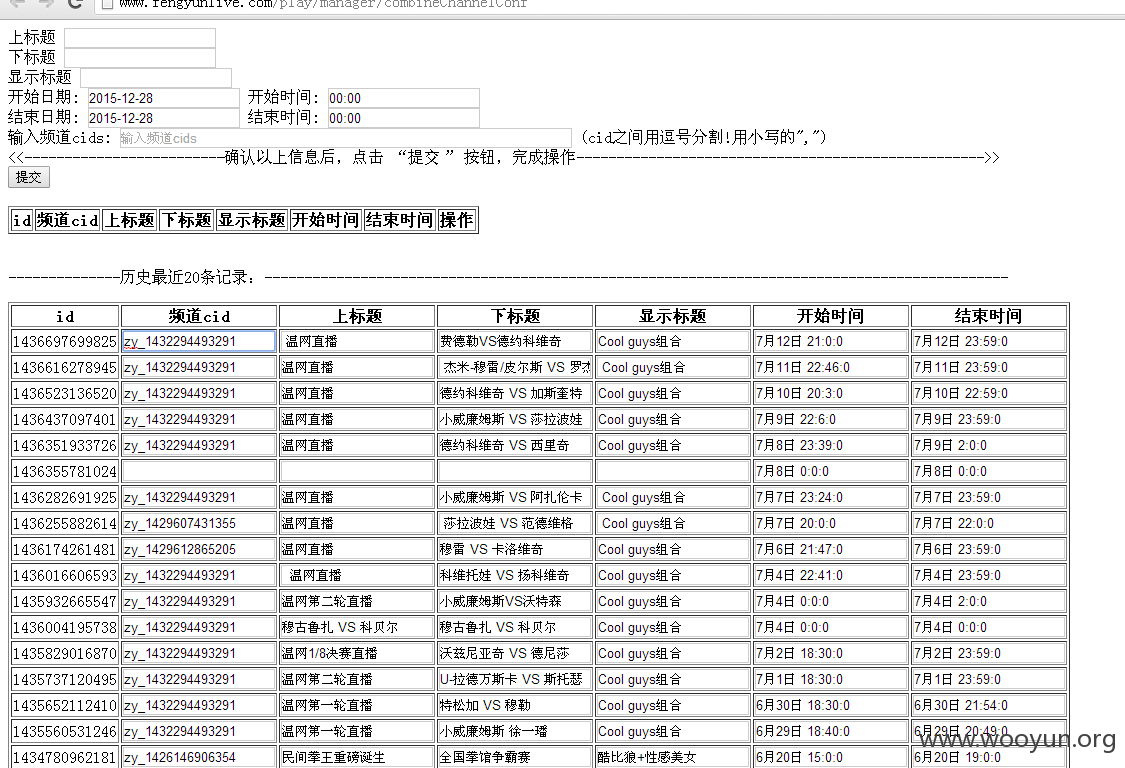Submit the form with the 提交 button

[29, 177]
